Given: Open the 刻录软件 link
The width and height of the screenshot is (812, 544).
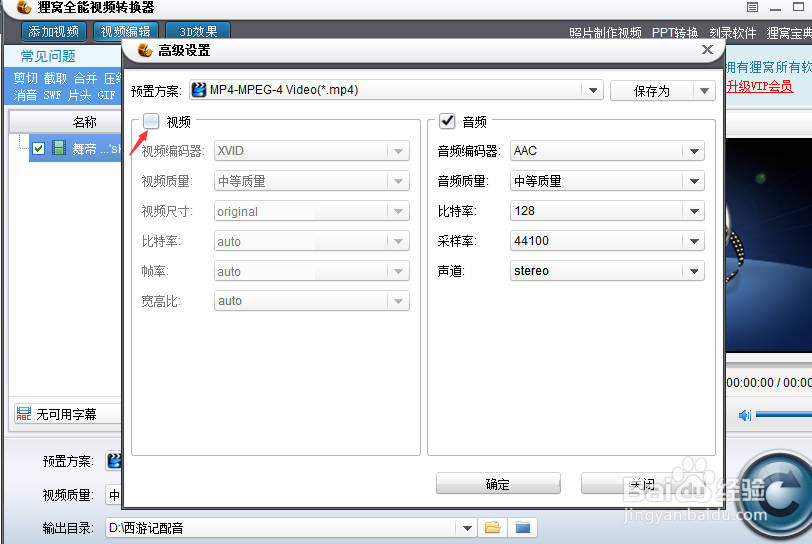Looking at the screenshot, I should [x=733, y=33].
